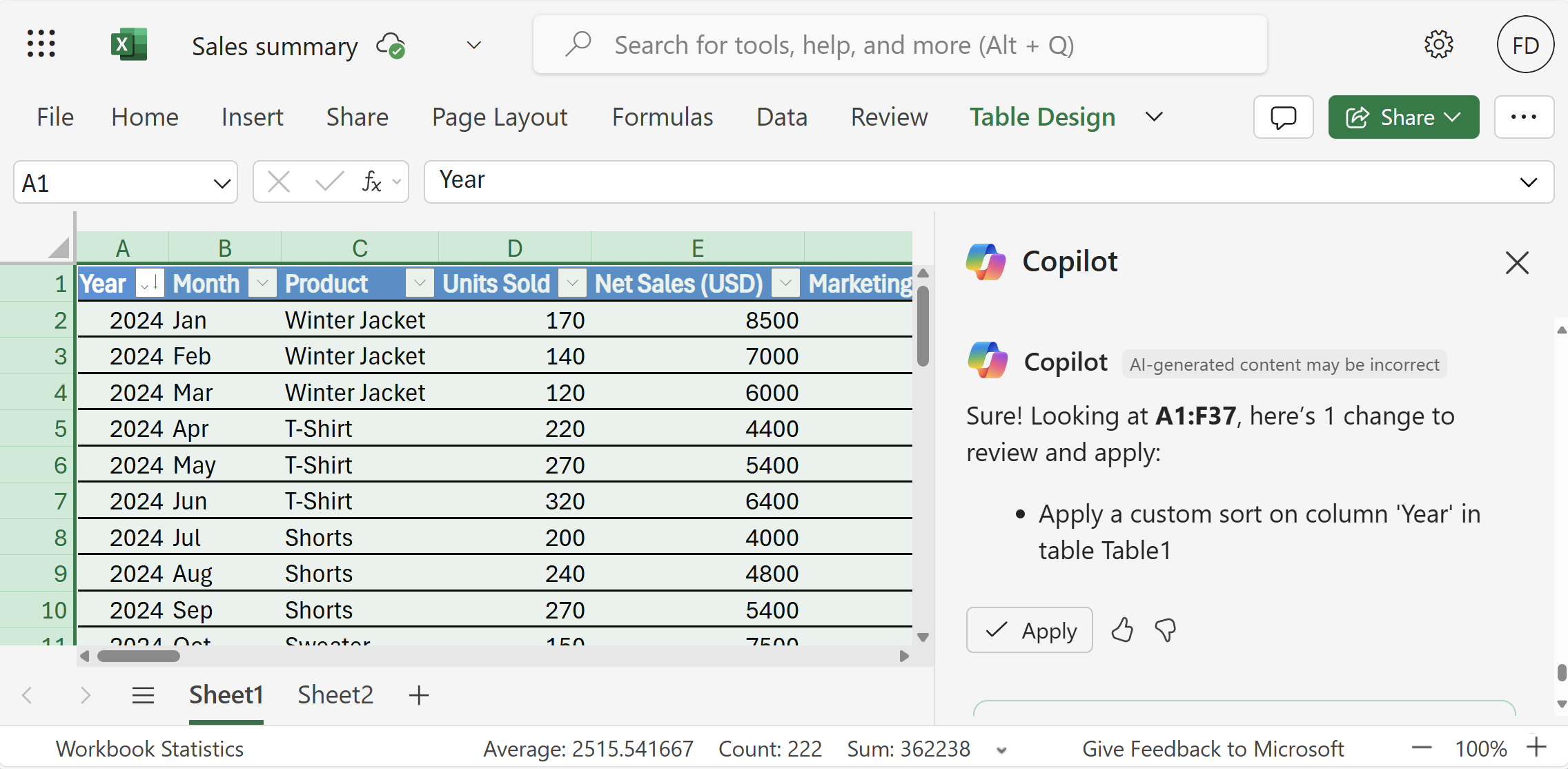Screen dimensions: 1568x769
Task: Click the search magnifier icon
Action: click(578, 44)
